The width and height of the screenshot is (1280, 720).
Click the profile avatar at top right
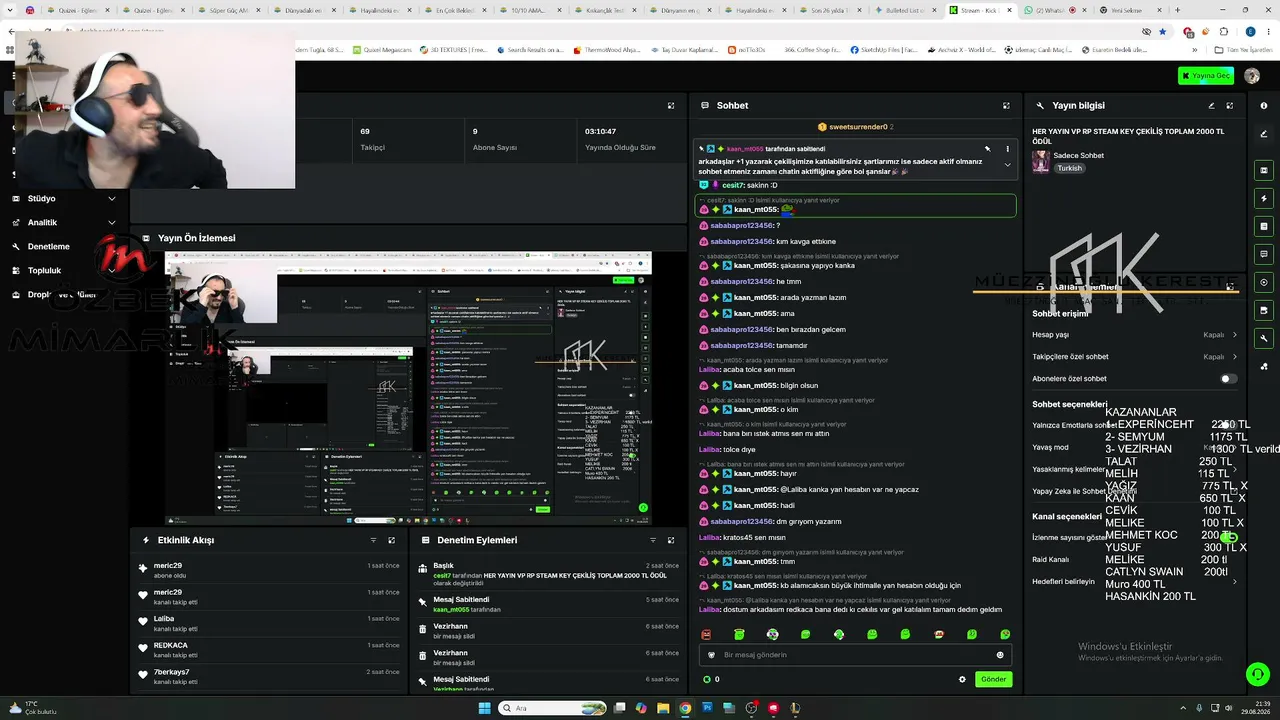coord(1252,76)
